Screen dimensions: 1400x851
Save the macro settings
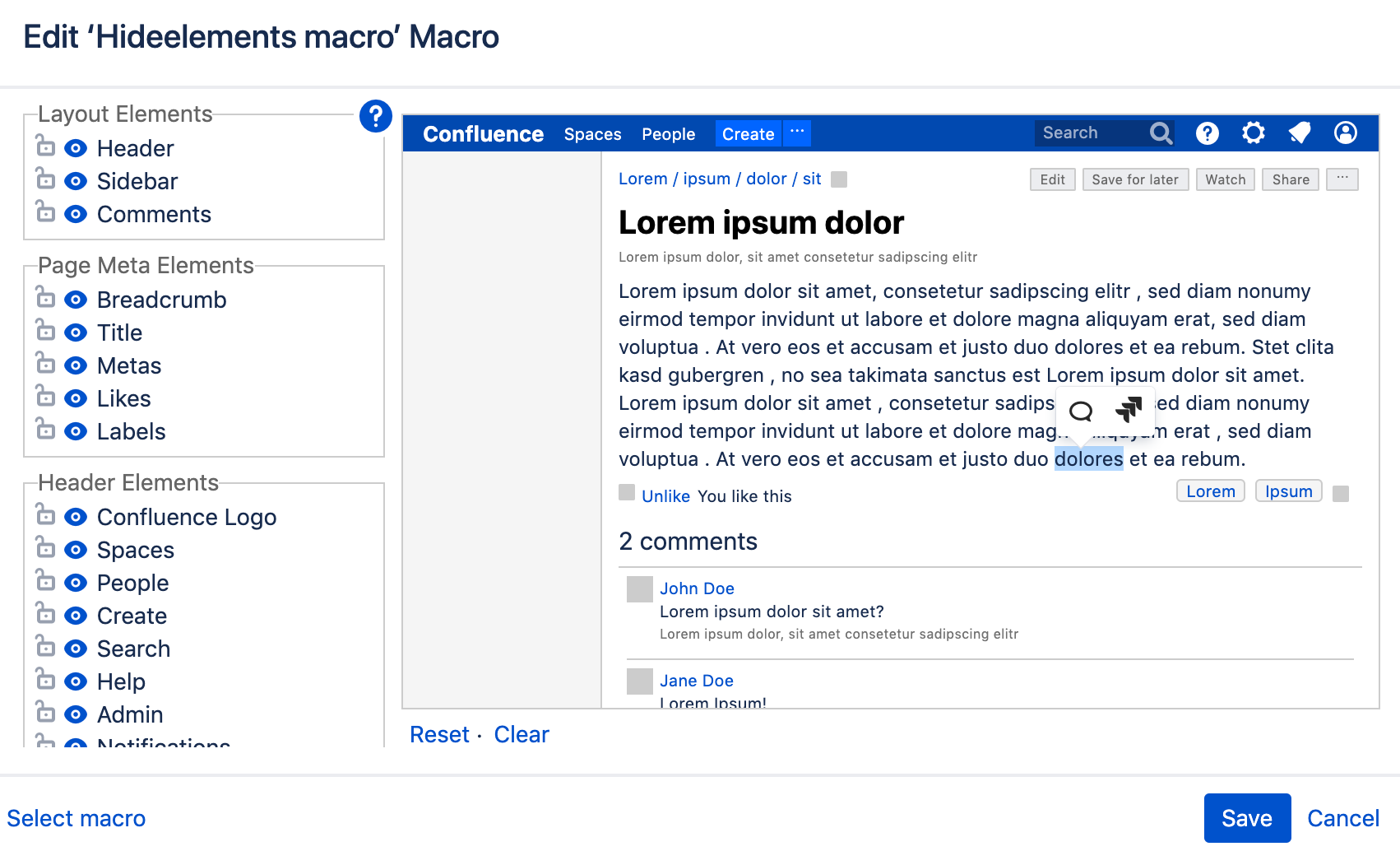[x=1247, y=818]
